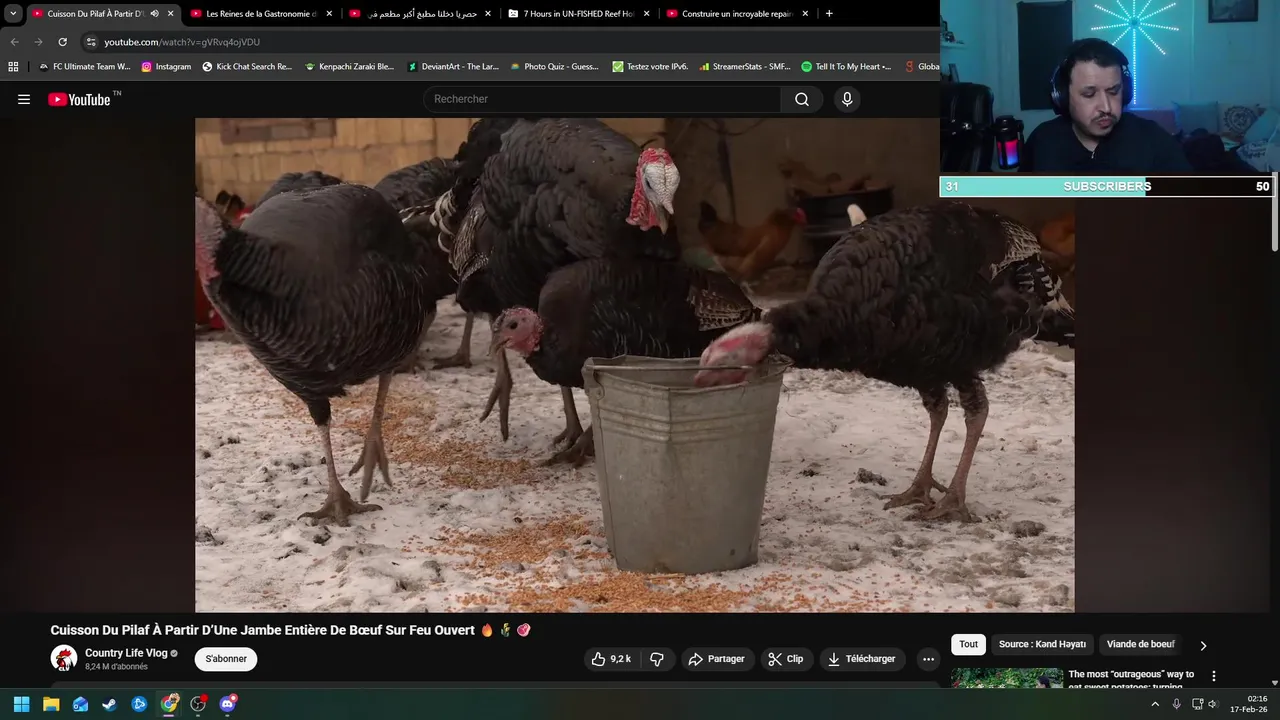The width and height of the screenshot is (1280, 720).
Task: Open the Kenpachi Zaraki Ble... bookmark
Action: click(x=350, y=67)
